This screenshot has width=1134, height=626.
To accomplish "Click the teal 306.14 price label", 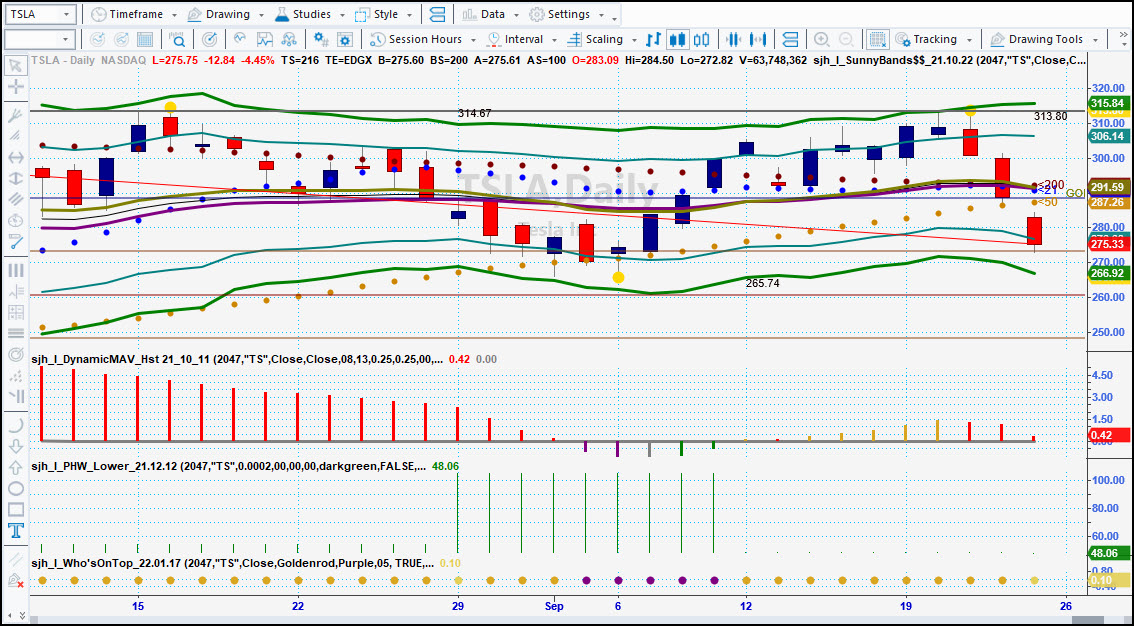I will 1109,136.
